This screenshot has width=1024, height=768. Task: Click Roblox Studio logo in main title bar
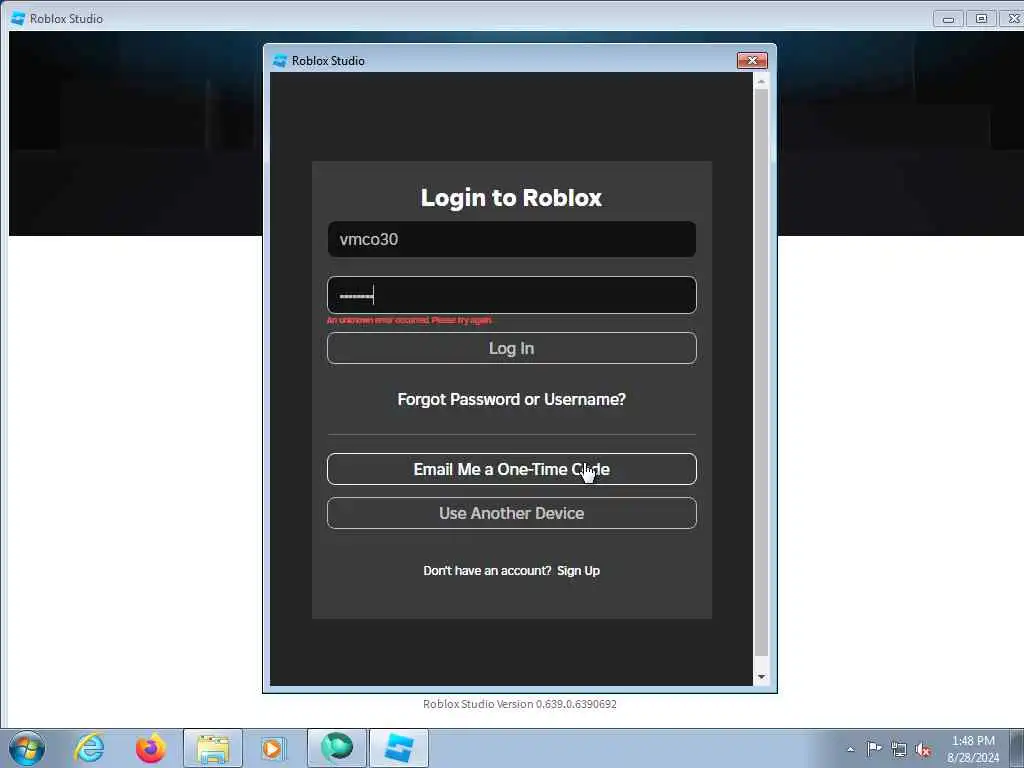coord(18,18)
